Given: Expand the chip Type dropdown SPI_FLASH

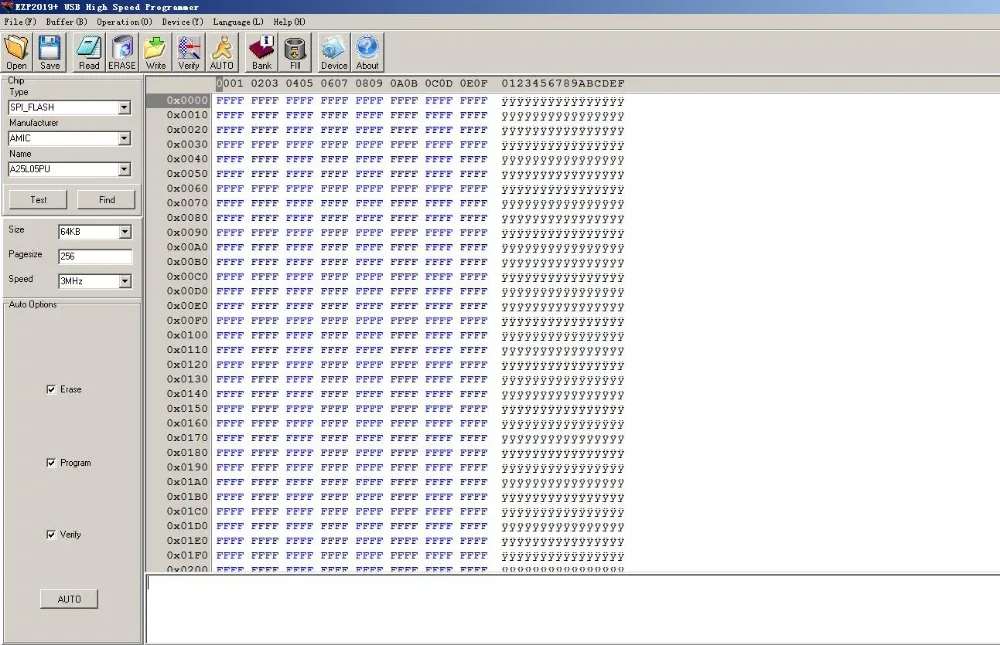Looking at the screenshot, I should (124, 108).
